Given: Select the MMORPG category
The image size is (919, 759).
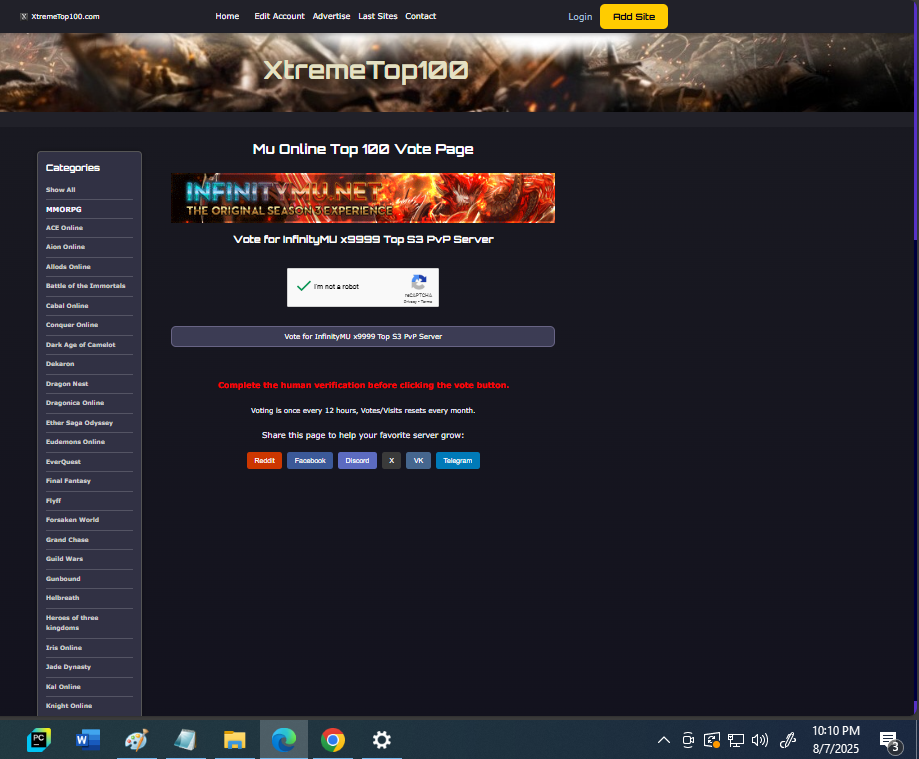Looking at the screenshot, I should 63,209.
